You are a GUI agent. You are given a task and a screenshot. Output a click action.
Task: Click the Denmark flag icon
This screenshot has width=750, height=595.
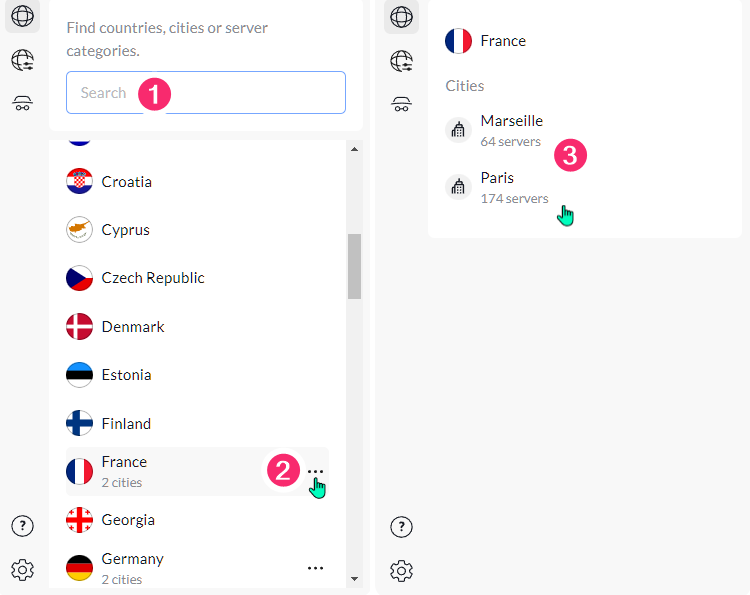pyautogui.click(x=79, y=327)
